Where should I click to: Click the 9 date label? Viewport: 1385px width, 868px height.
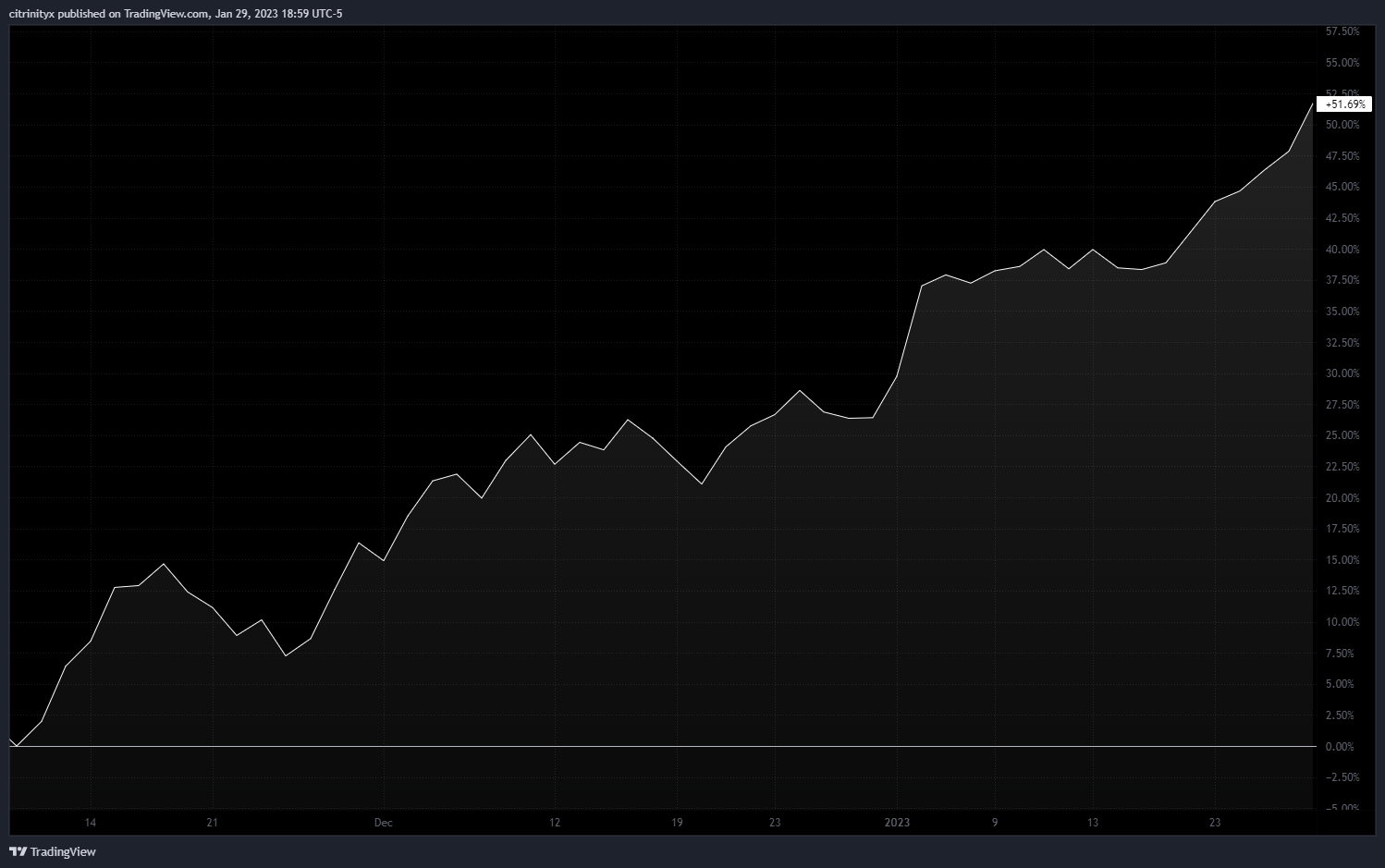coord(995,823)
